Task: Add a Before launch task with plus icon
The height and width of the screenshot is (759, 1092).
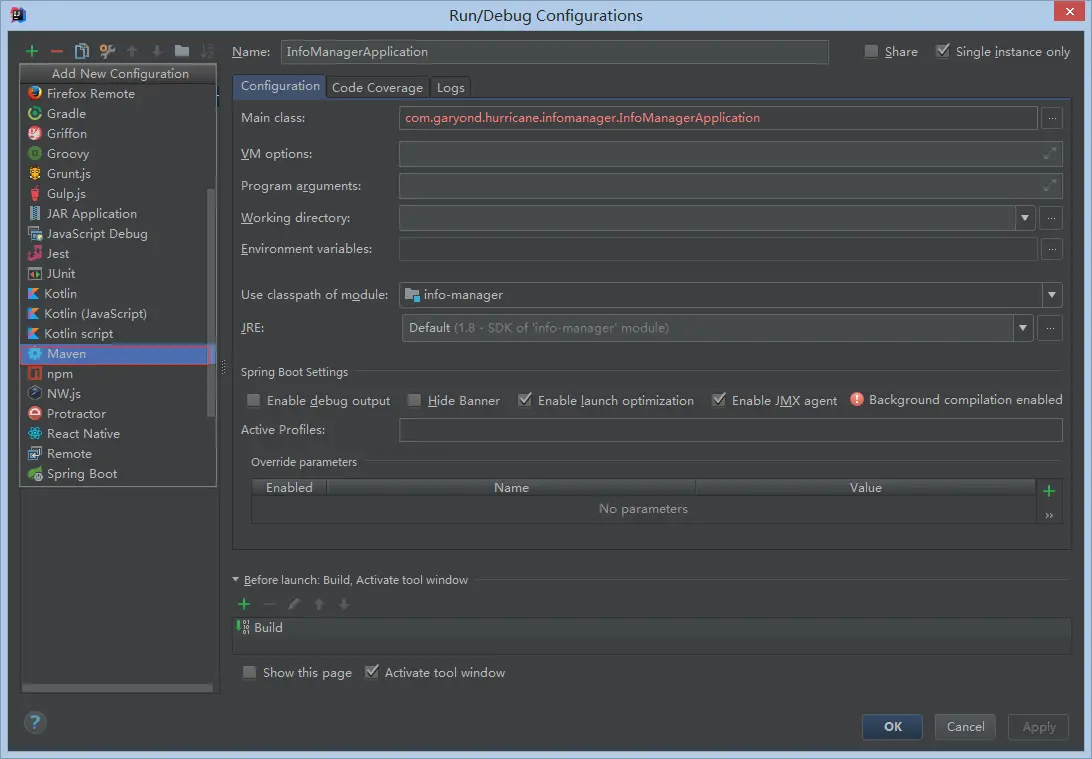Action: 244,604
